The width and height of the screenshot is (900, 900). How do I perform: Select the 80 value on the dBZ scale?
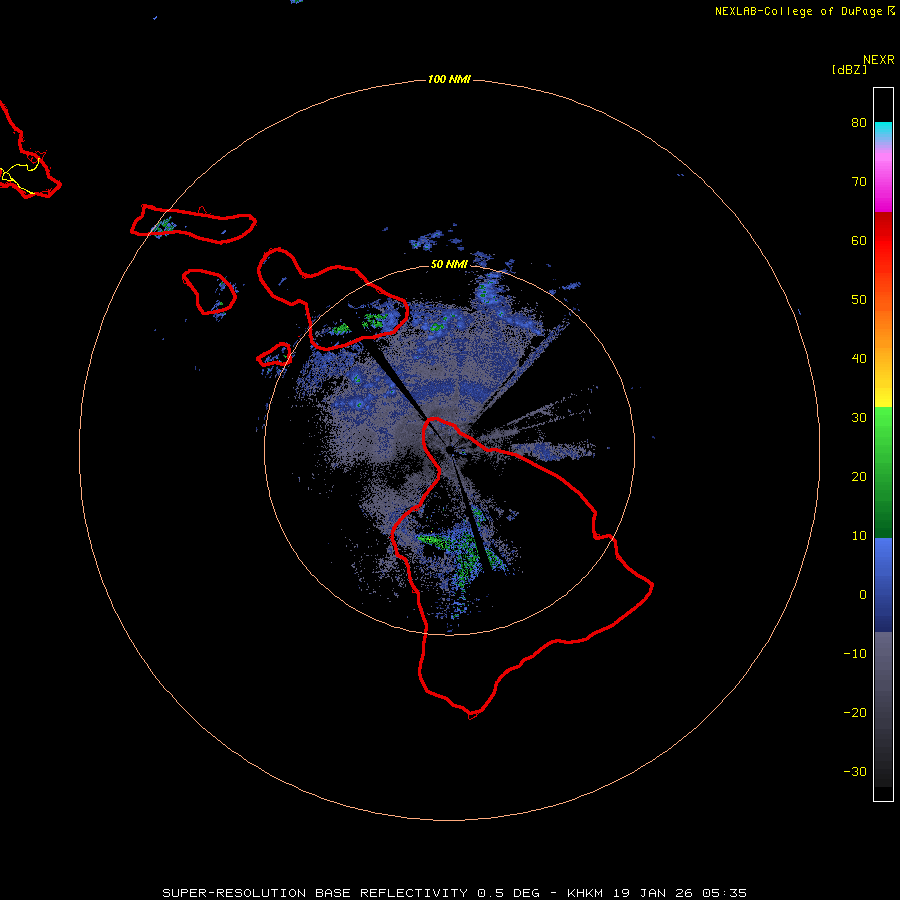point(859,123)
